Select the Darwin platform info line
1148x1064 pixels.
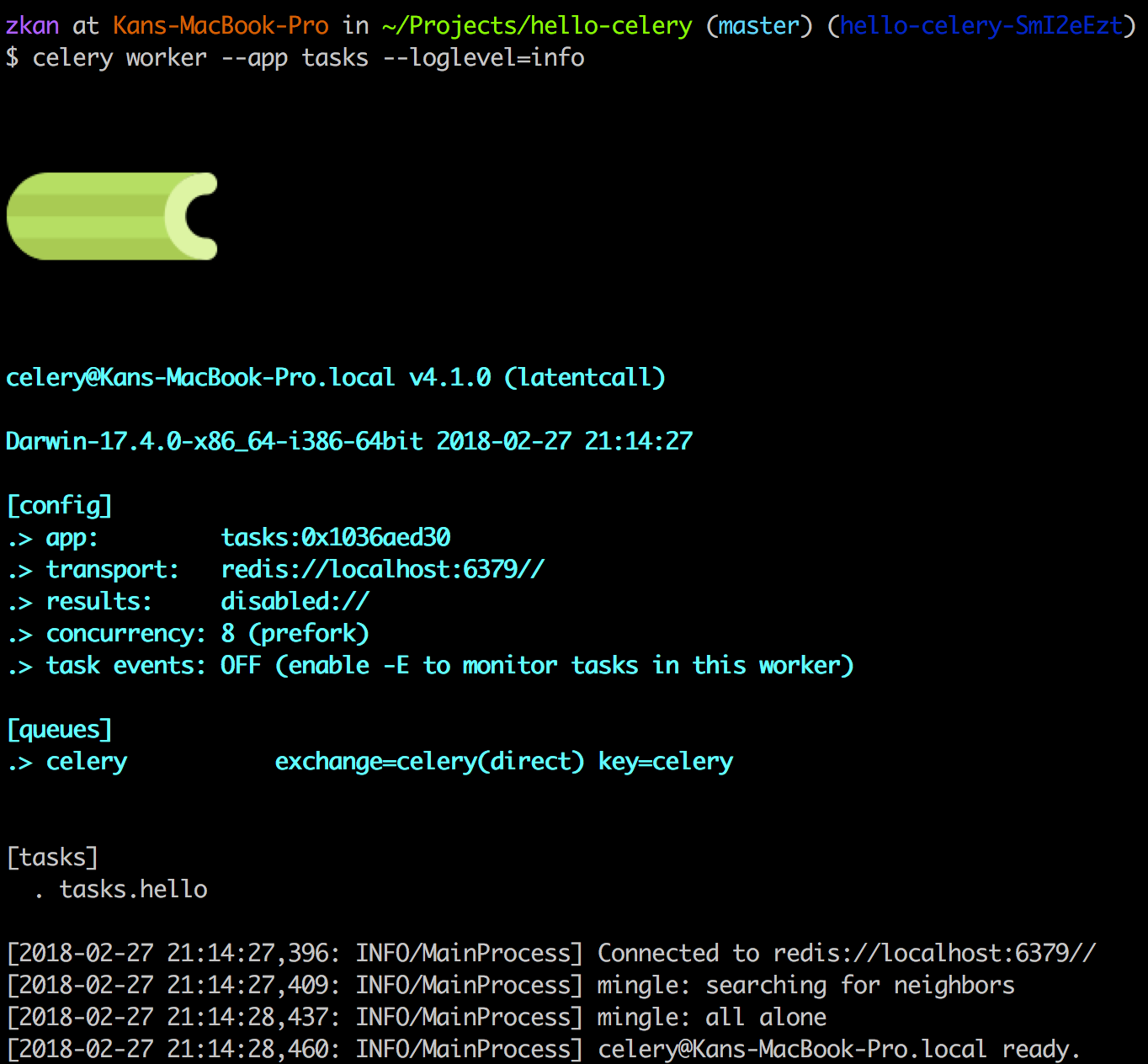click(348, 441)
